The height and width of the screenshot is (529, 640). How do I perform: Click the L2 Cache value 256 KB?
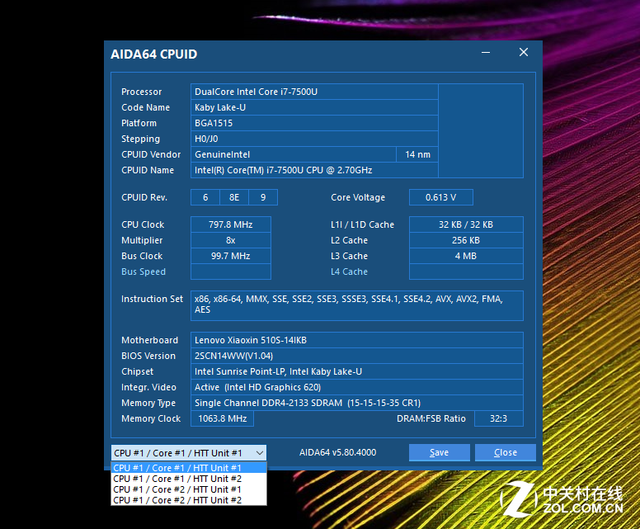click(x=466, y=240)
